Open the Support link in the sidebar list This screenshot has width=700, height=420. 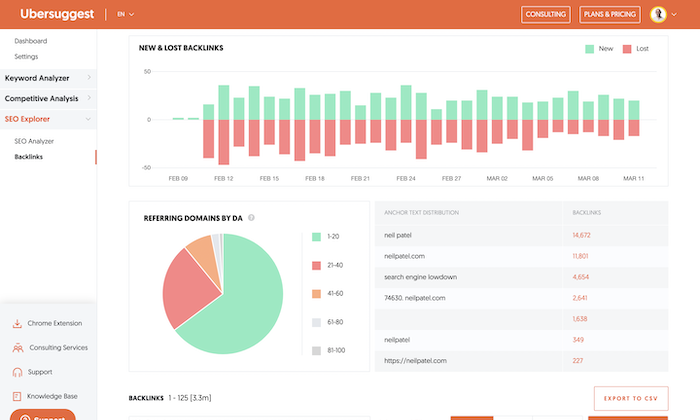40,372
